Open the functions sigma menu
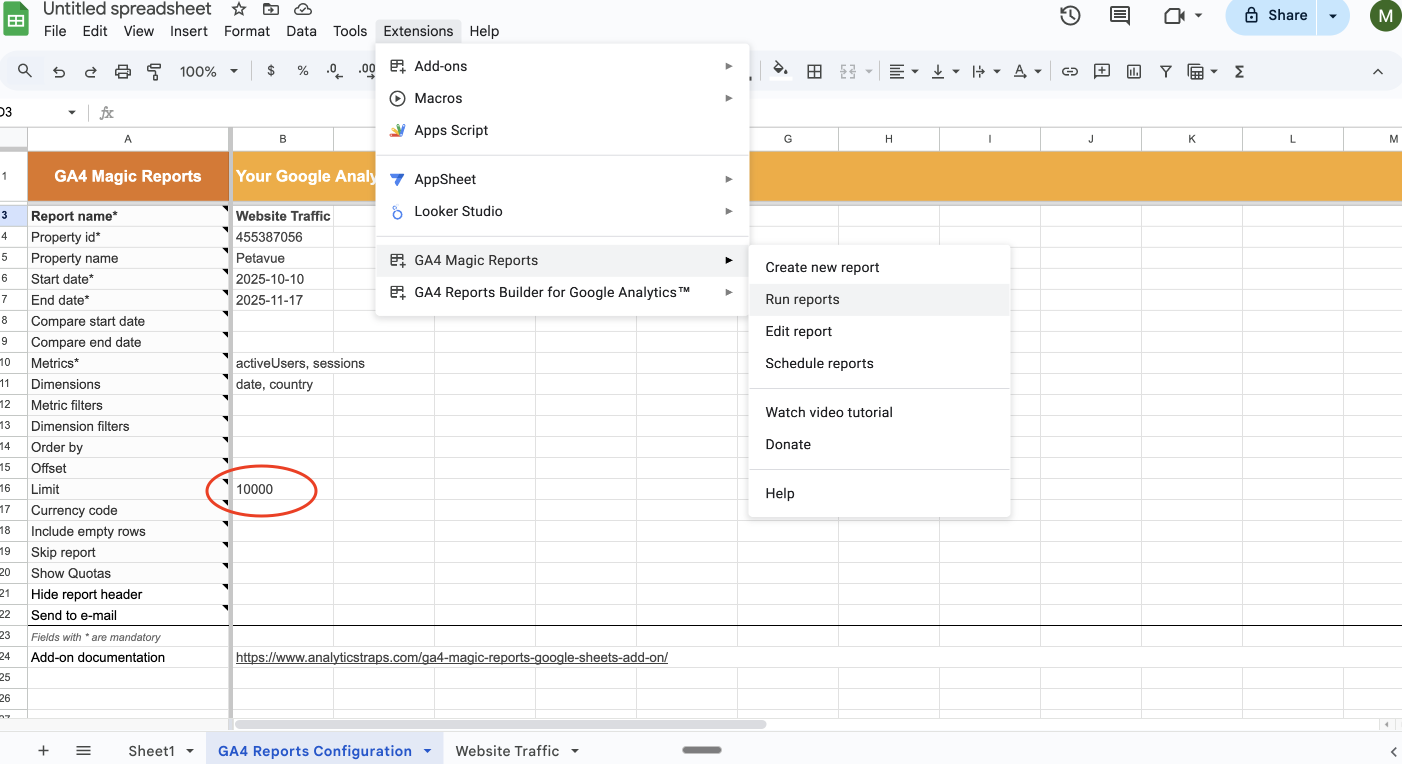1402x764 pixels. point(1240,71)
